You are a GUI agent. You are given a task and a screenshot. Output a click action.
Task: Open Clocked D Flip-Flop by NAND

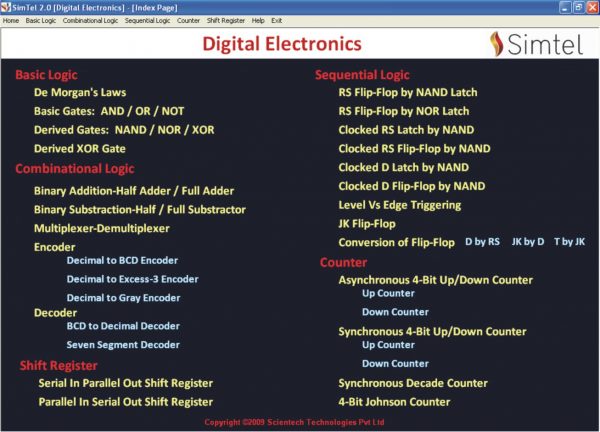click(x=412, y=186)
